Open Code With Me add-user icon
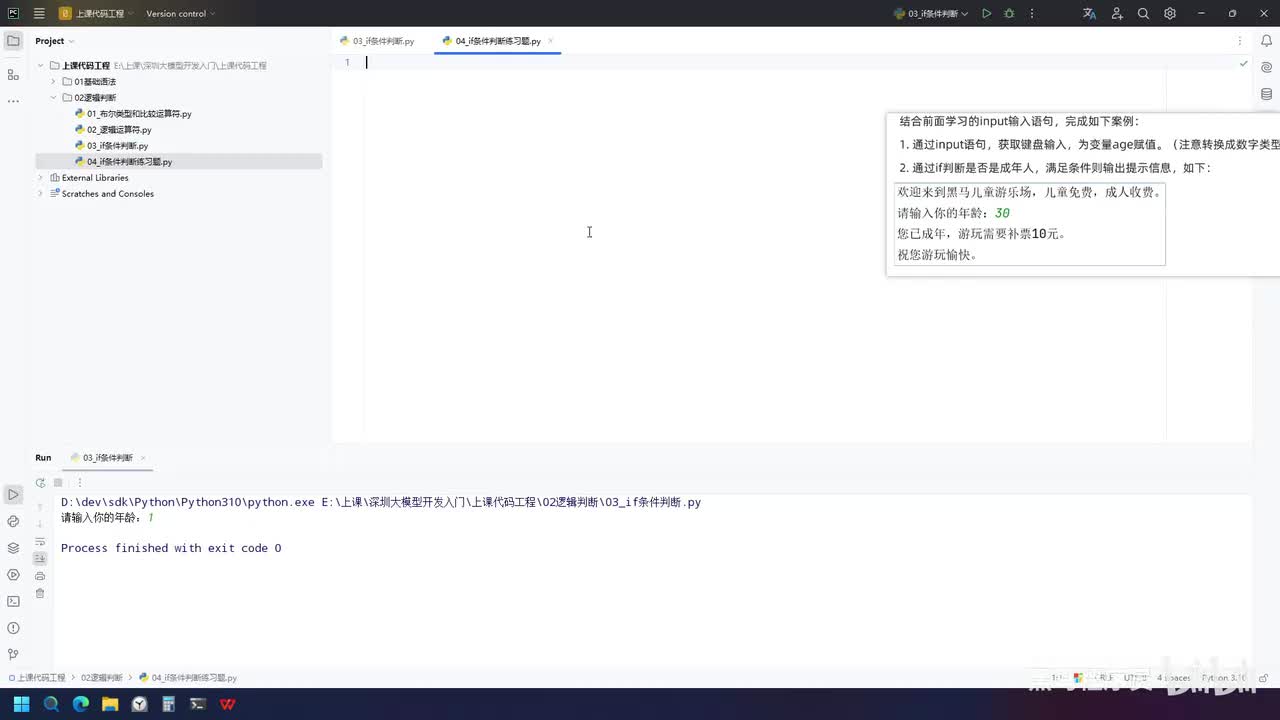The height and width of the screenshot is (720, 1280). coord(1116,14)
